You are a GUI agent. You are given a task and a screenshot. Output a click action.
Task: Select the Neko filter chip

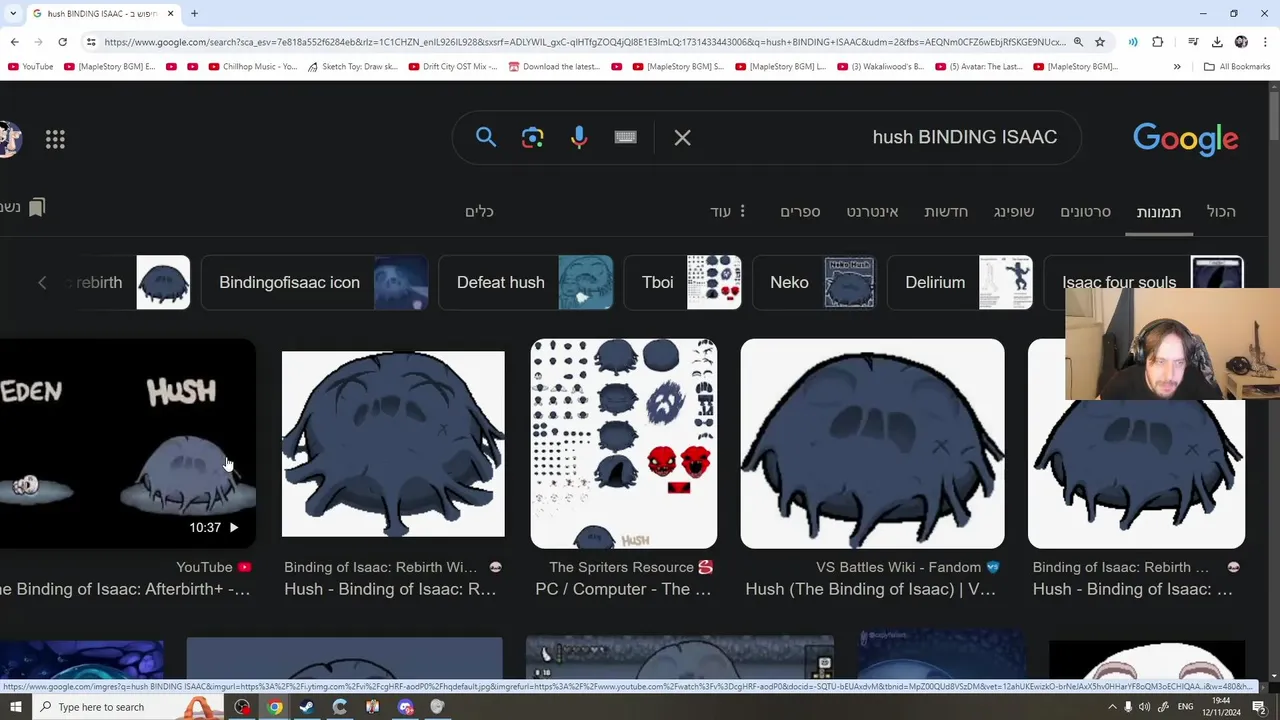[x=814, y=282]
